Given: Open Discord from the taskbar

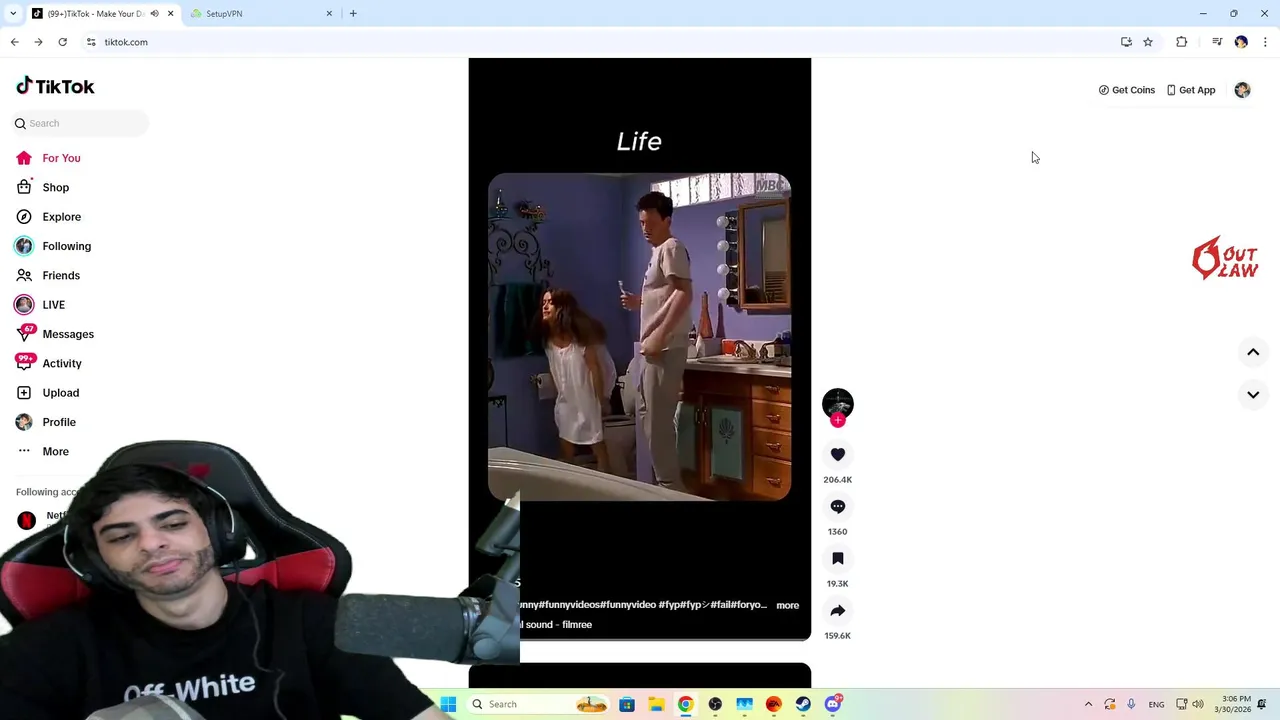Looking at the screenshot, I should click(x=833, y=704).
